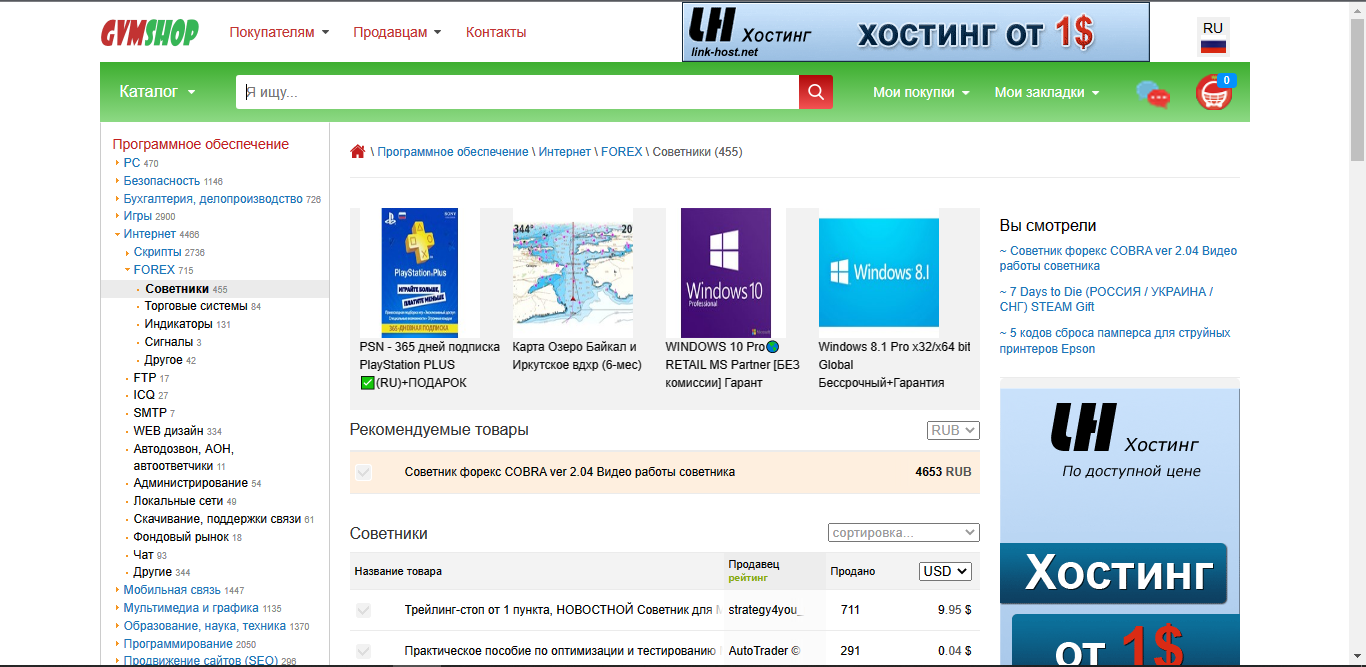Open the ICQ subcategory
Viewport: 1366px width, 667px height.
145,395
